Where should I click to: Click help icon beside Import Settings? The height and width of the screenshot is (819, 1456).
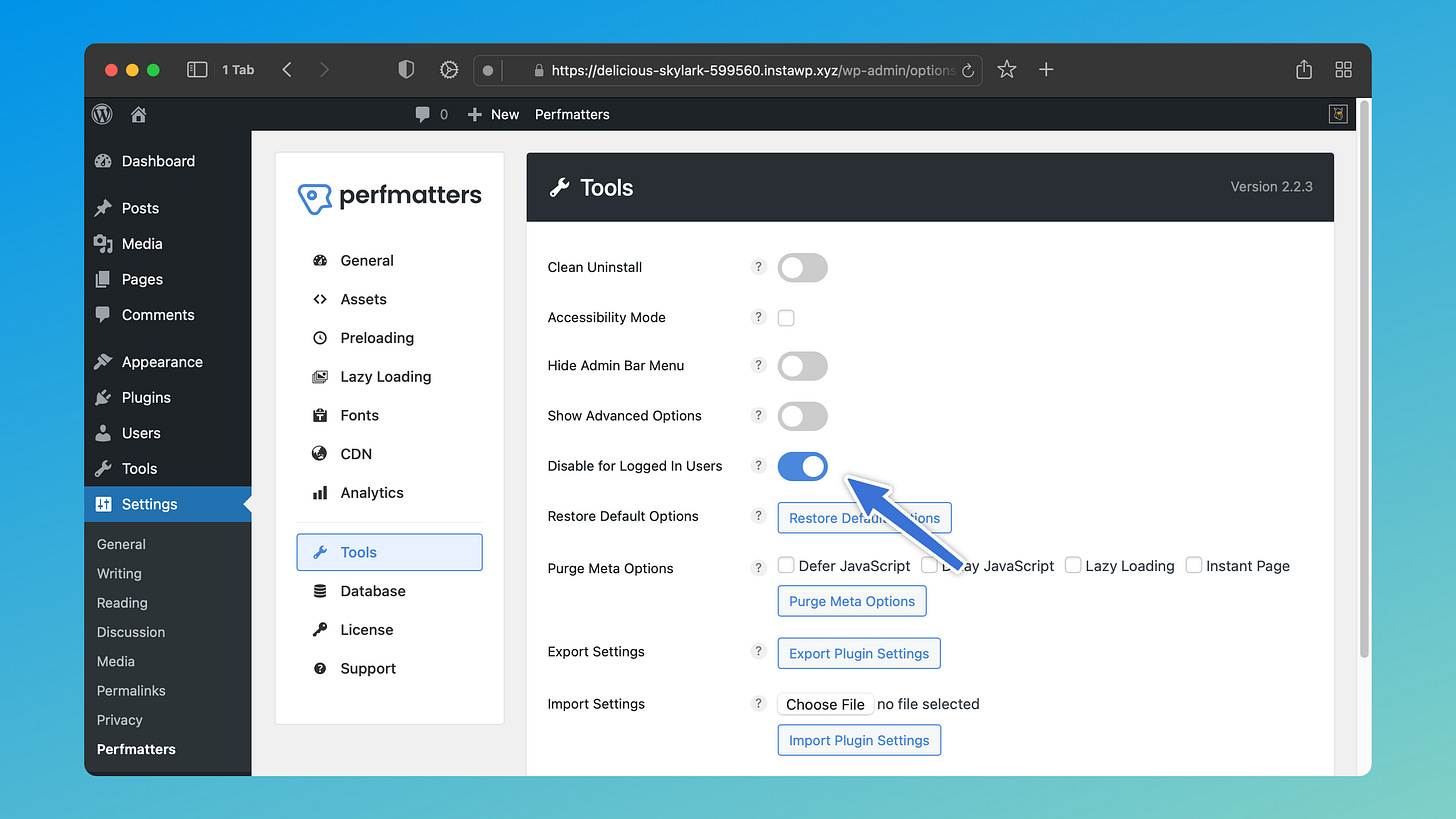(x=758, y=703)
